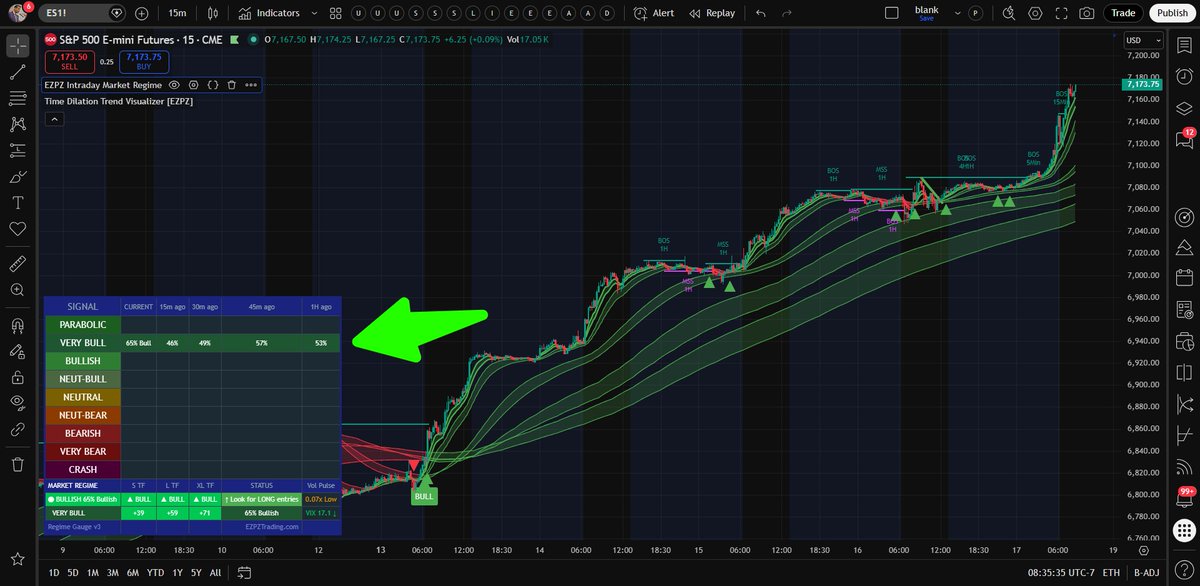
Task: Hide the EZPZ Intraday Market Regime indicator
Action: point(174,85)
